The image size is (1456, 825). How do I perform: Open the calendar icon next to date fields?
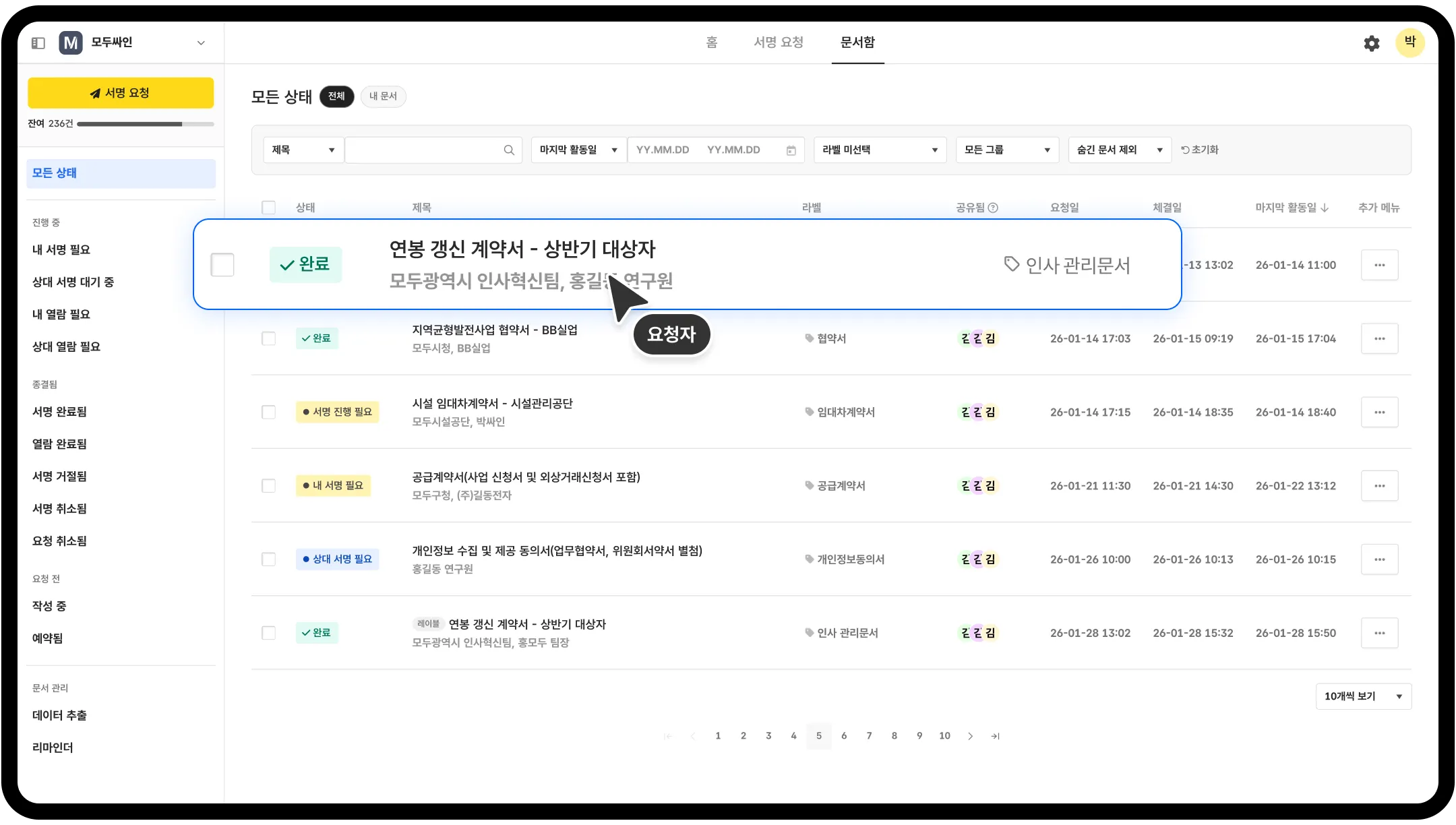tap(791, 150)
